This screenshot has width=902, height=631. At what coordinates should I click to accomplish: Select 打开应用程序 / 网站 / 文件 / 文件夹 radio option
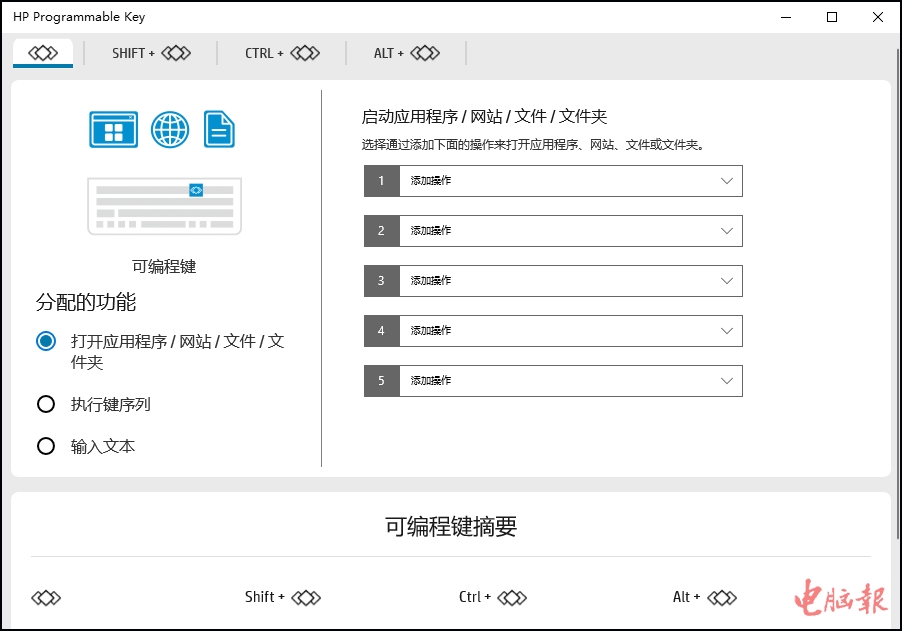pos(46,341)
